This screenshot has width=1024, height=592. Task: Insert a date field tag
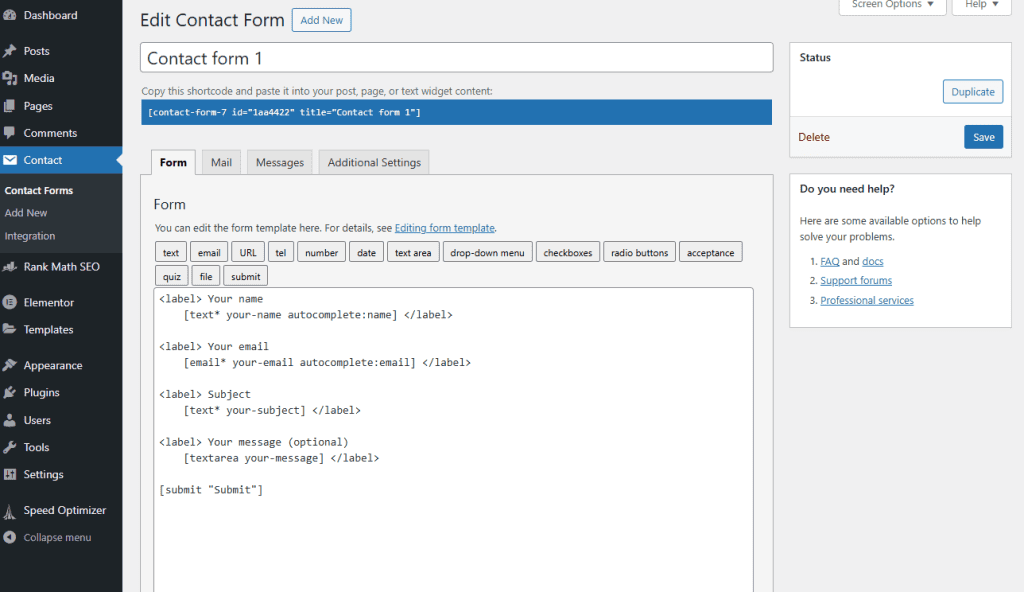click(x=366, y=252)
